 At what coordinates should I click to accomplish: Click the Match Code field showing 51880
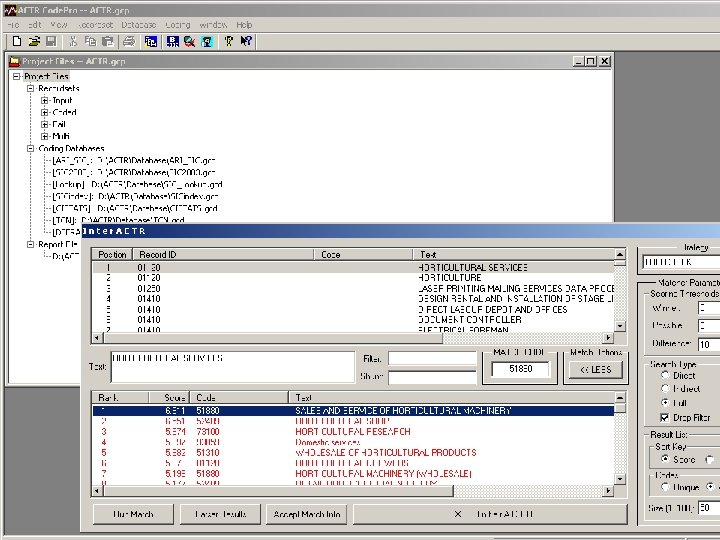520,370
